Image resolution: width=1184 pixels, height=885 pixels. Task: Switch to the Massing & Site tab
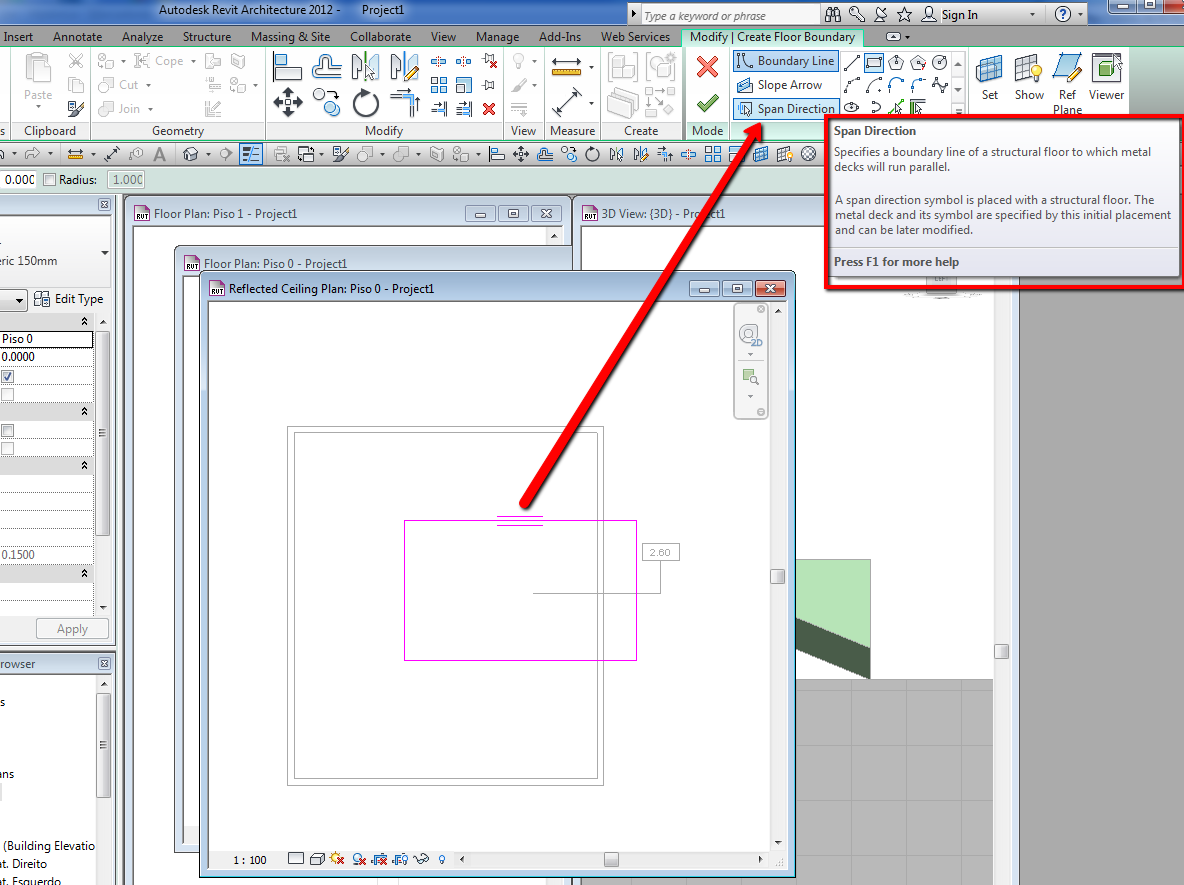290,37
